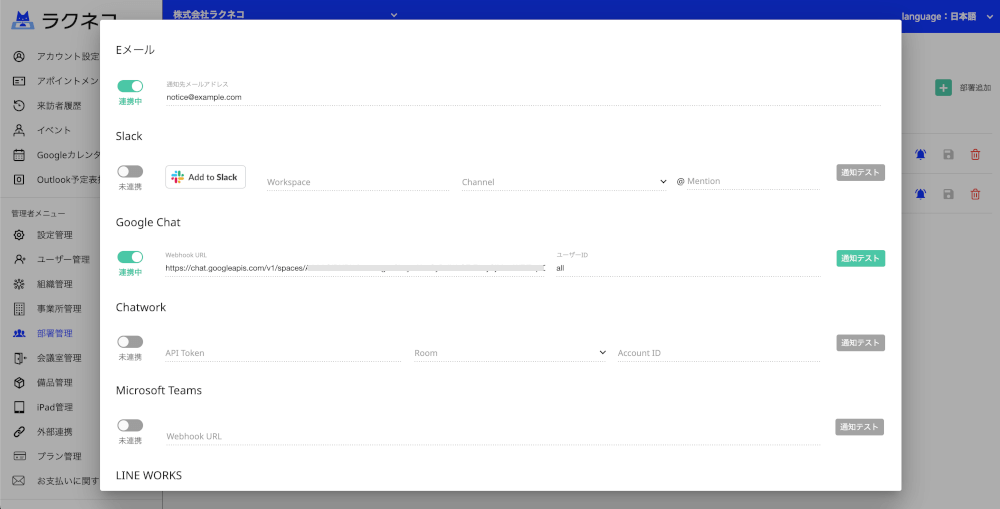The width and height of the screenshot is (1000, 509).
Task: Click the notice@example.com email address field
Action: tap(523, 98)
